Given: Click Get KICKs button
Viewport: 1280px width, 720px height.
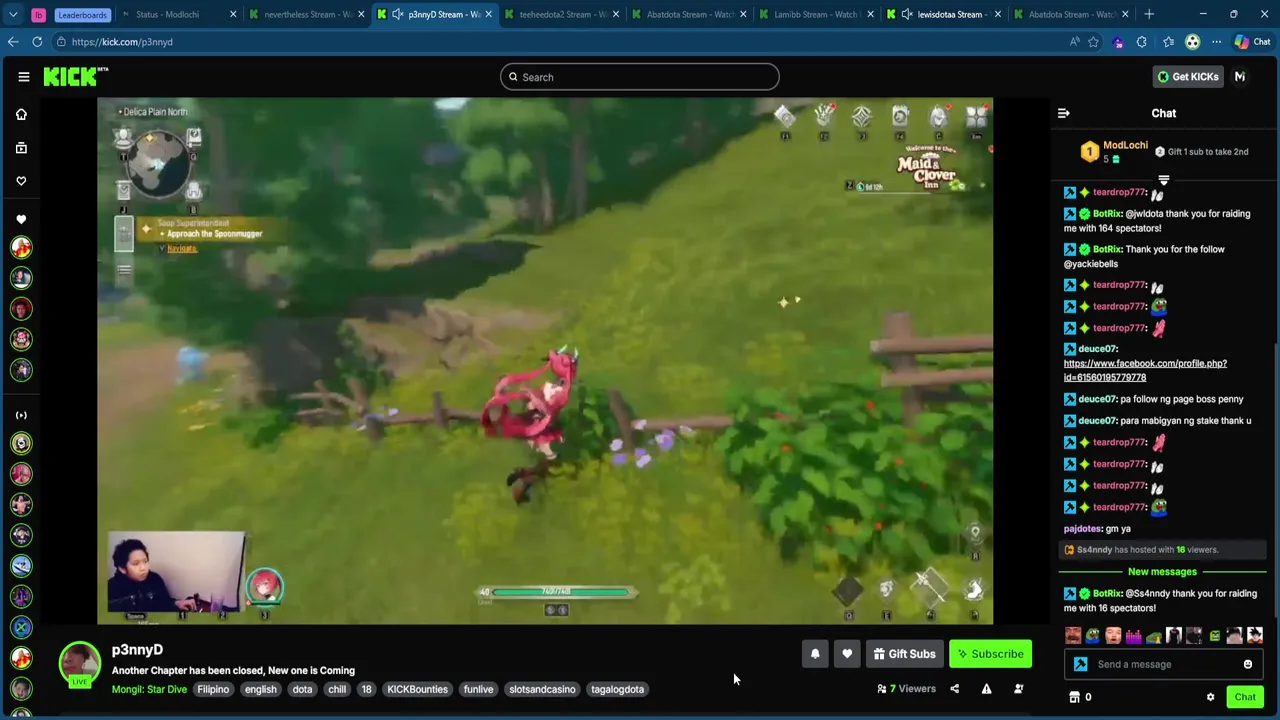Looking at the screenshot, I should (1188, 77).
